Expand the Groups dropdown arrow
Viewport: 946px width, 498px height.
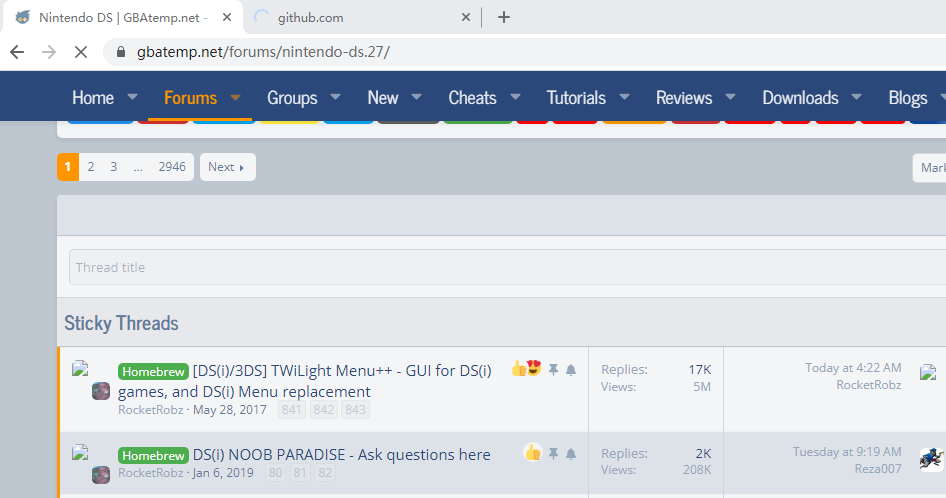coord(335,97)
